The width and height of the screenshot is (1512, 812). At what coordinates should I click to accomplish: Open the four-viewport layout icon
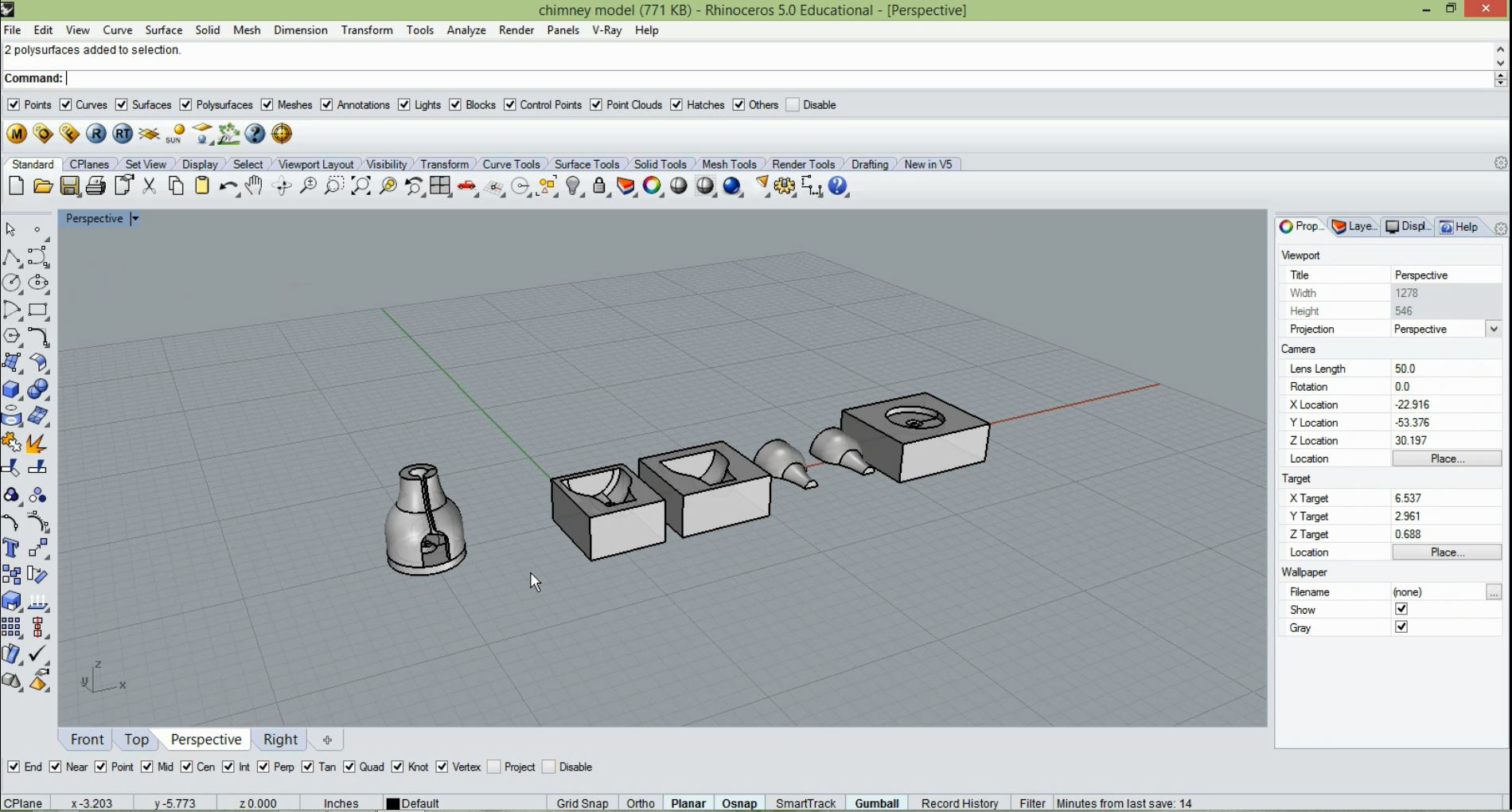point(440,186)
